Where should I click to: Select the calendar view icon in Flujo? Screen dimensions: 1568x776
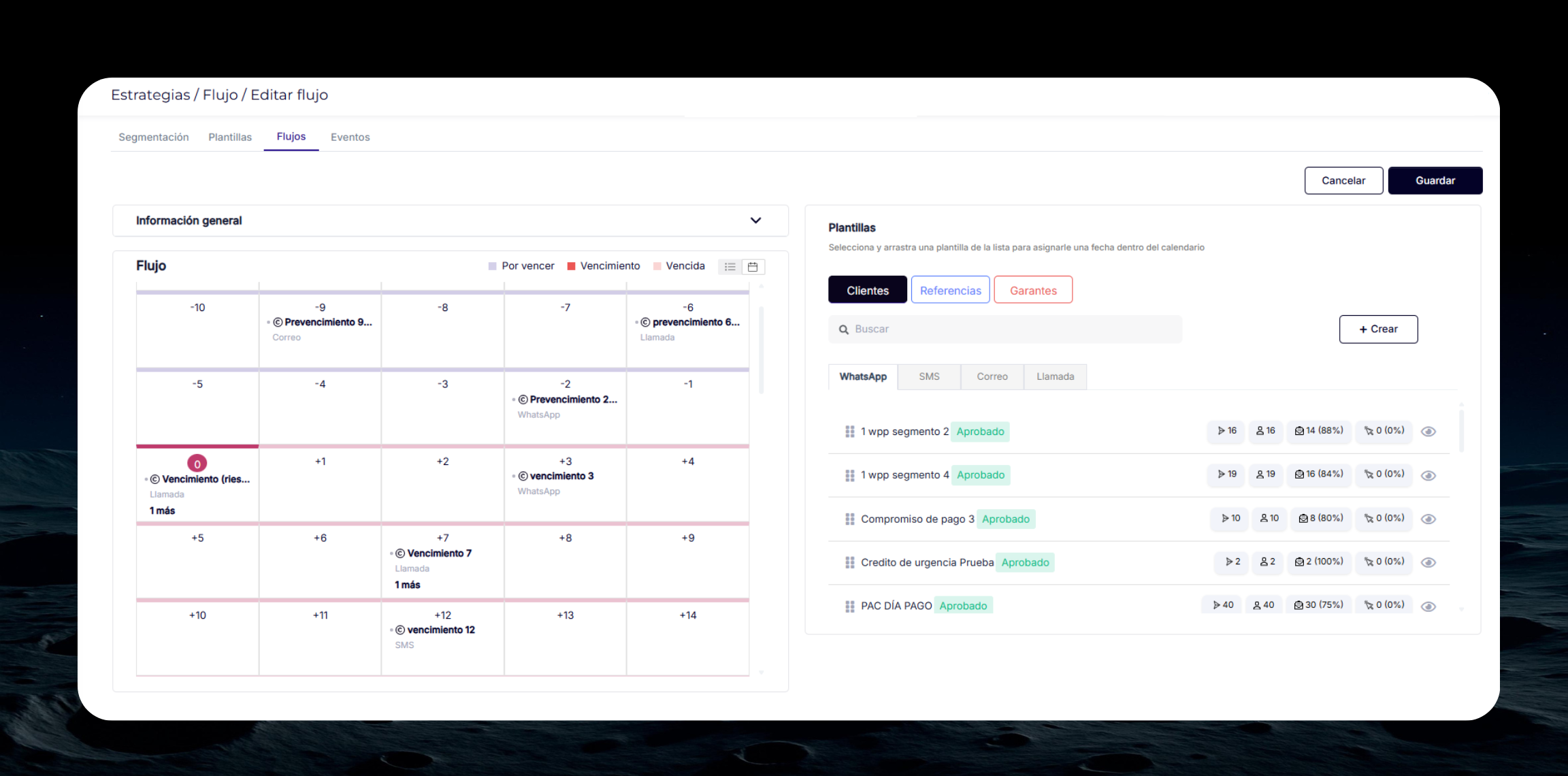(753, 267)
